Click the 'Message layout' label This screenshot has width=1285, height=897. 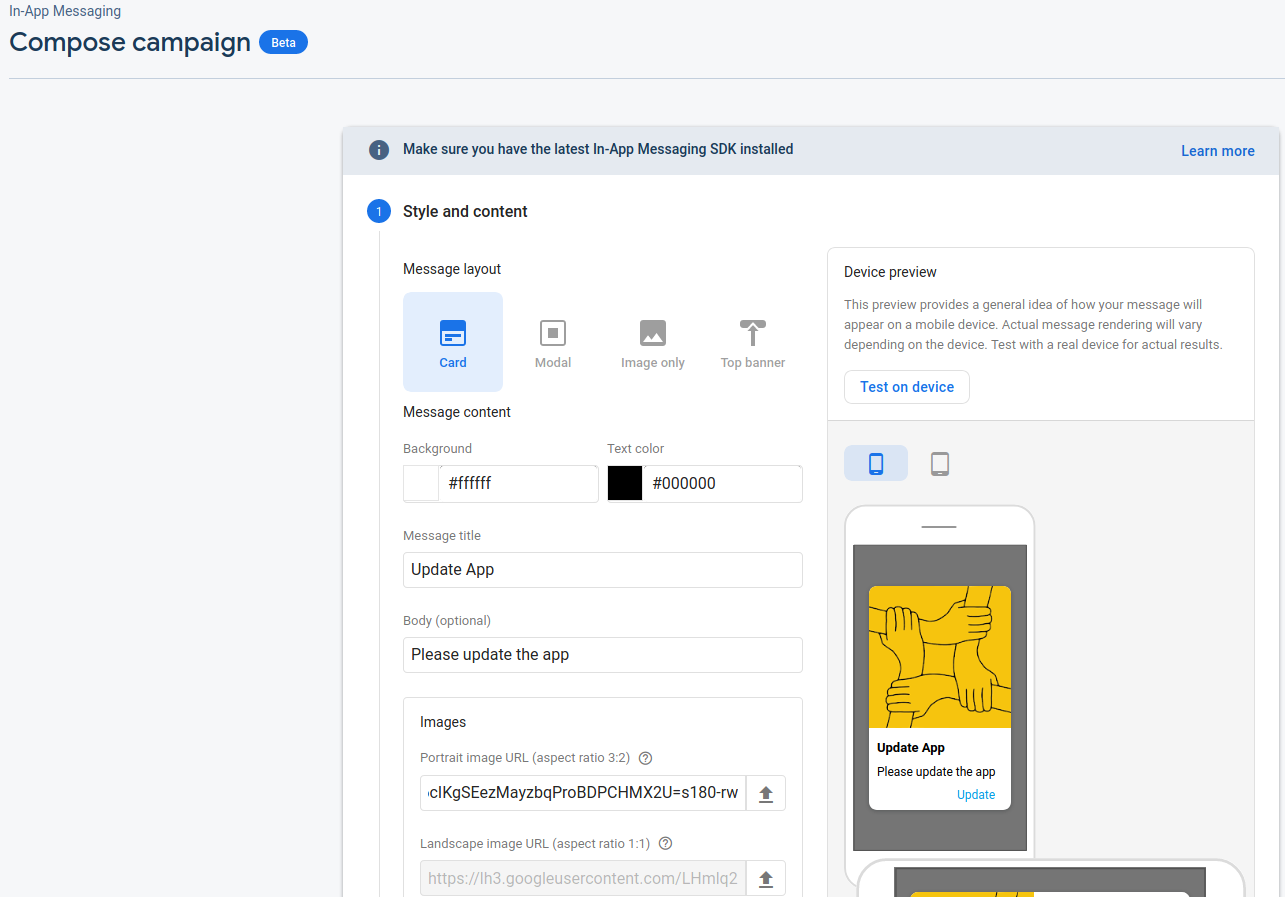452,269
